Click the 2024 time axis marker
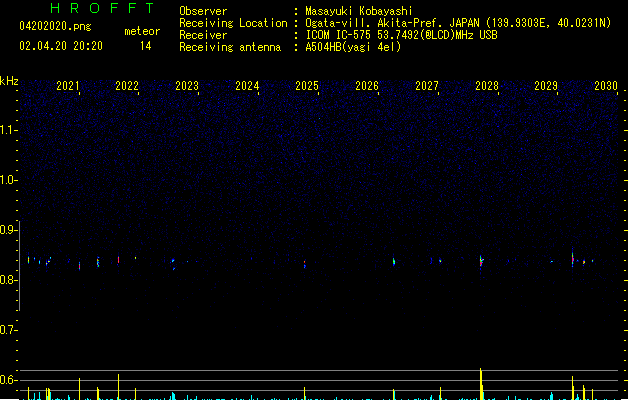 tap(247, 86)
